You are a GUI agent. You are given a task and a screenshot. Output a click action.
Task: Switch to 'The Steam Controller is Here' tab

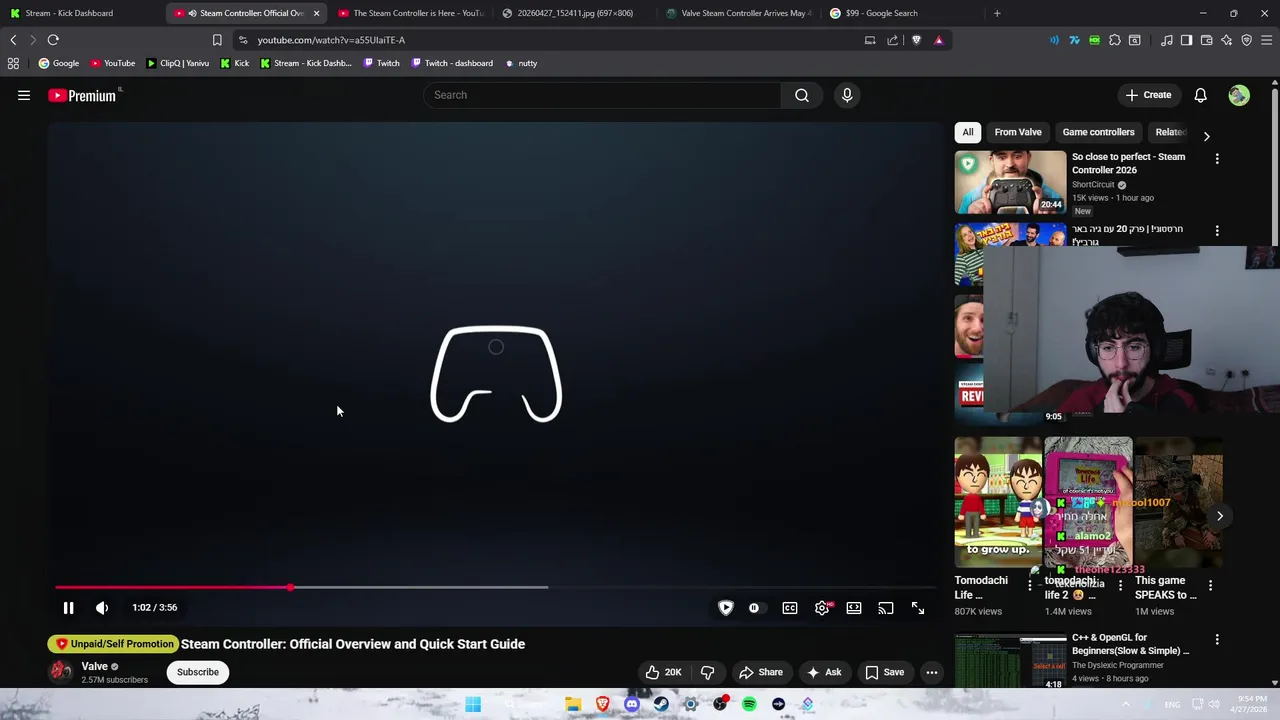[410, 13]
